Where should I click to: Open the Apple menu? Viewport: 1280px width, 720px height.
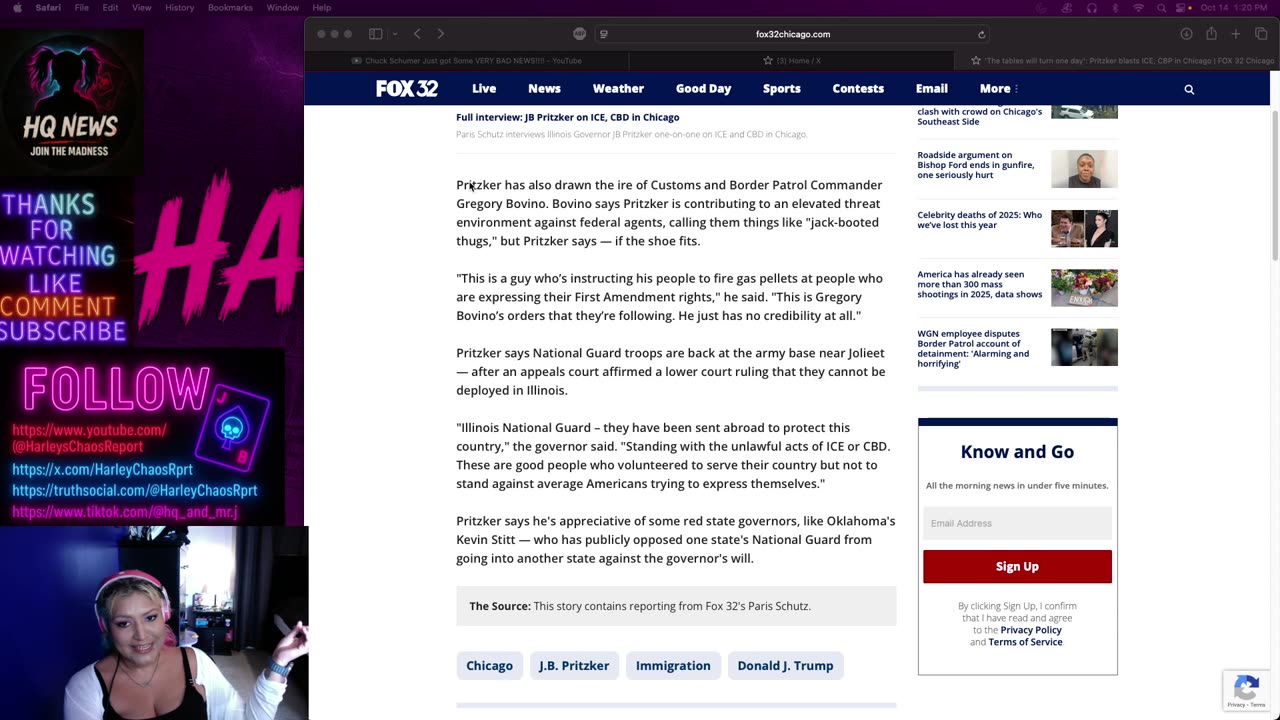pos(16,7)
